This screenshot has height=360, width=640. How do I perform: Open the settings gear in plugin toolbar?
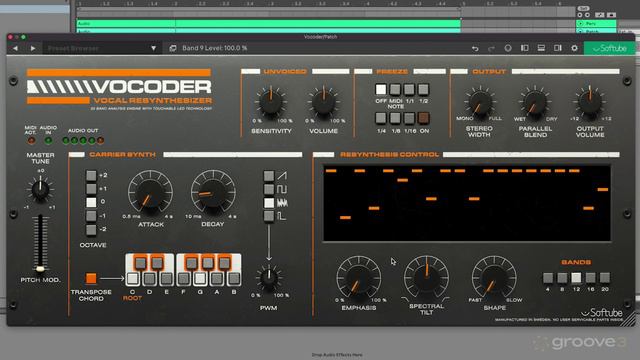(x=574, y=48)
